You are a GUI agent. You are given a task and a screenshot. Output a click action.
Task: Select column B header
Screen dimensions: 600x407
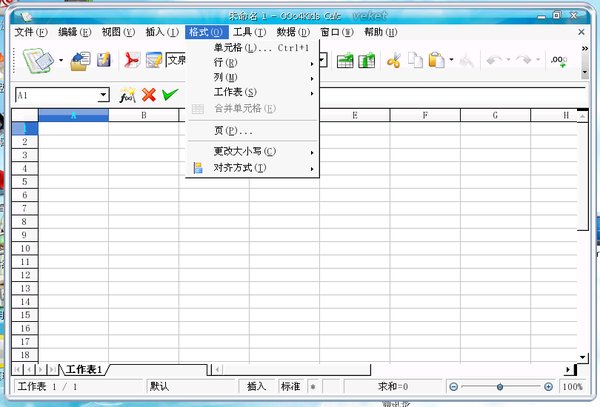143,115
